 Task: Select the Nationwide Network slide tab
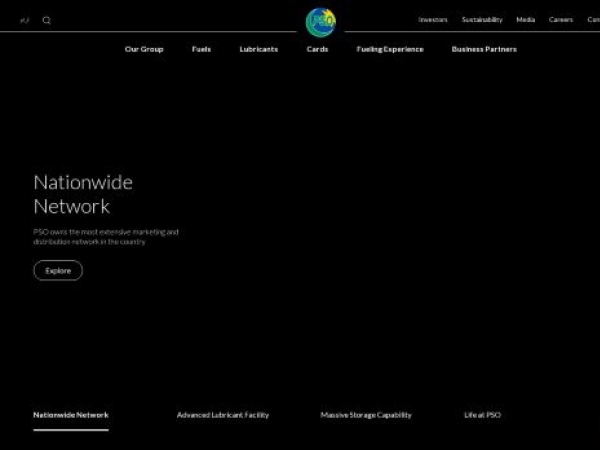point(71,415)
